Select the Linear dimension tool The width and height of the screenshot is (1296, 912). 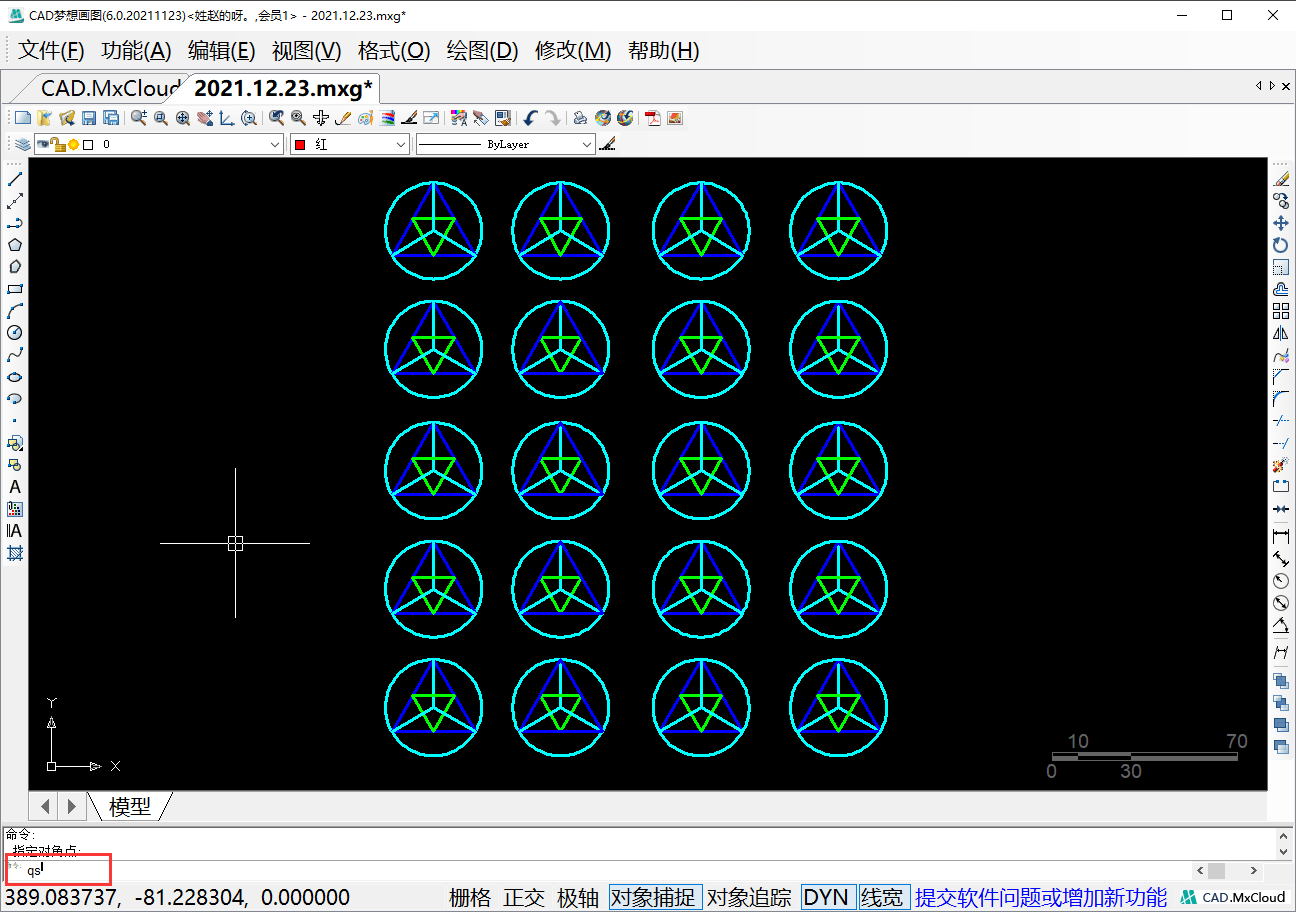click(x=1281, y=537)
